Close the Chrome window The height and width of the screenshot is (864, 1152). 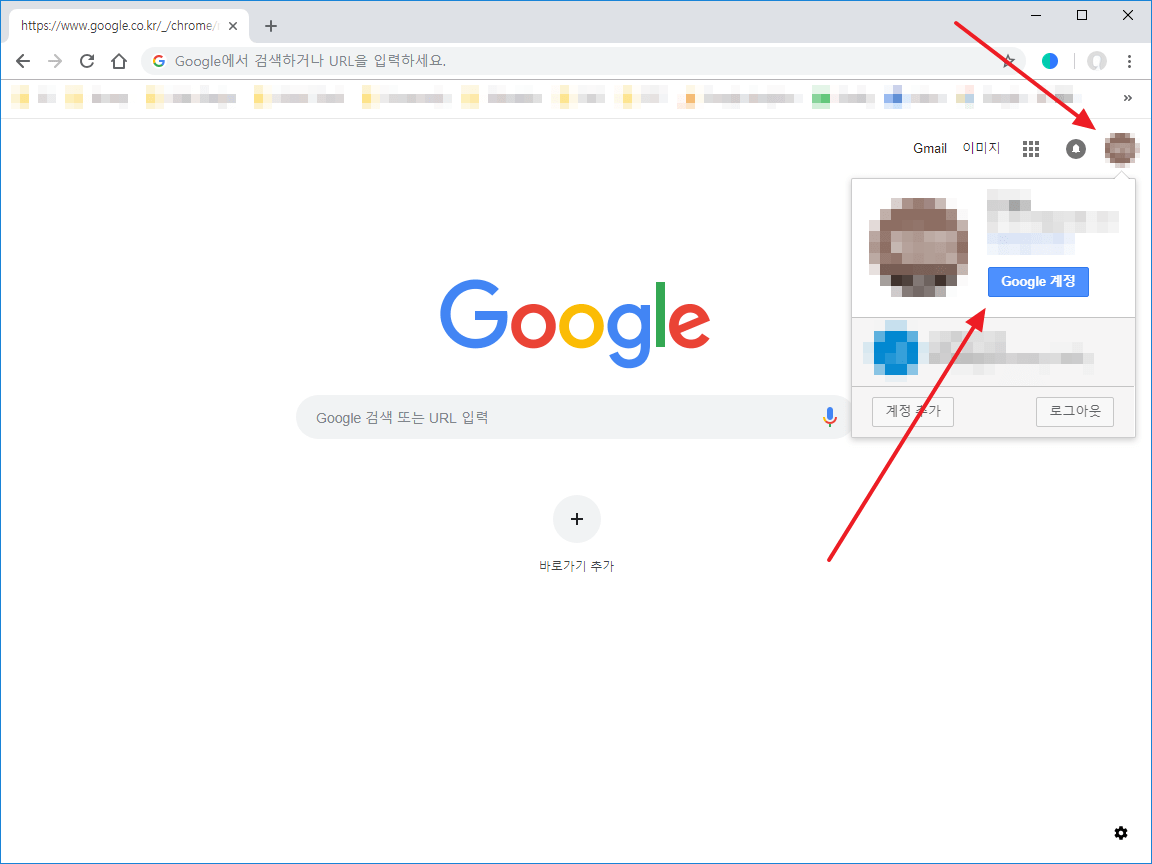pos(1128,15)
